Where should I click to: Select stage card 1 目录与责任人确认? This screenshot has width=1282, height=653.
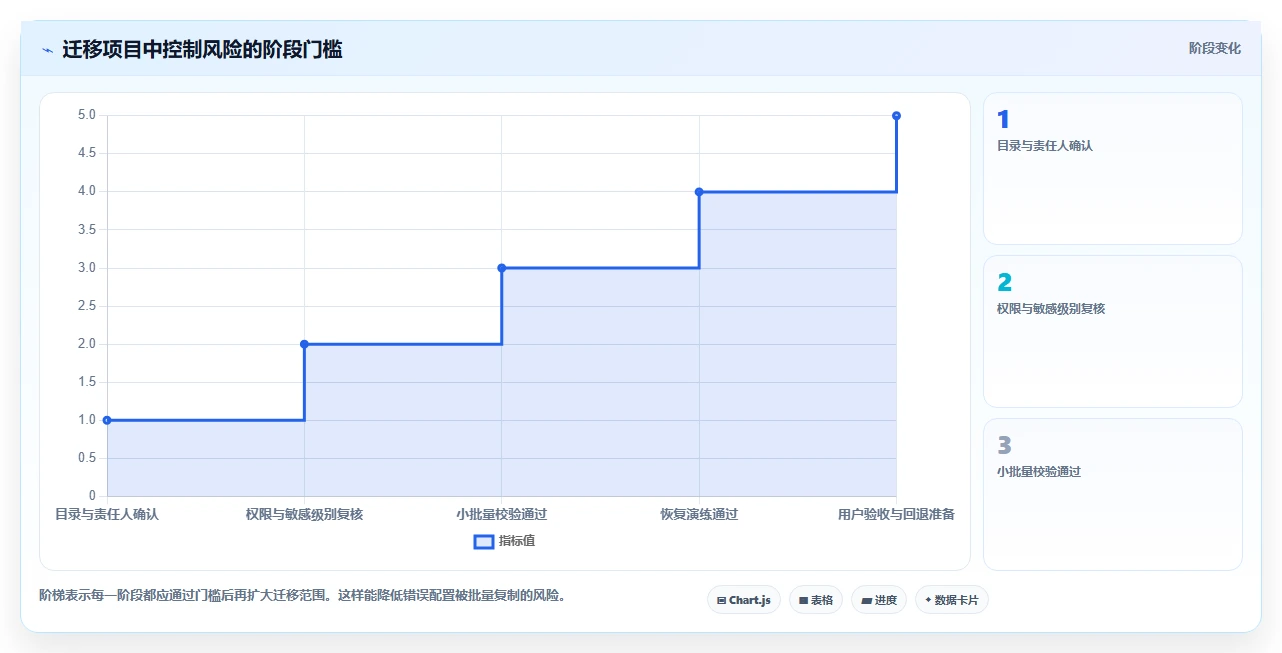pyautogui.click(x=1113, y=169)
